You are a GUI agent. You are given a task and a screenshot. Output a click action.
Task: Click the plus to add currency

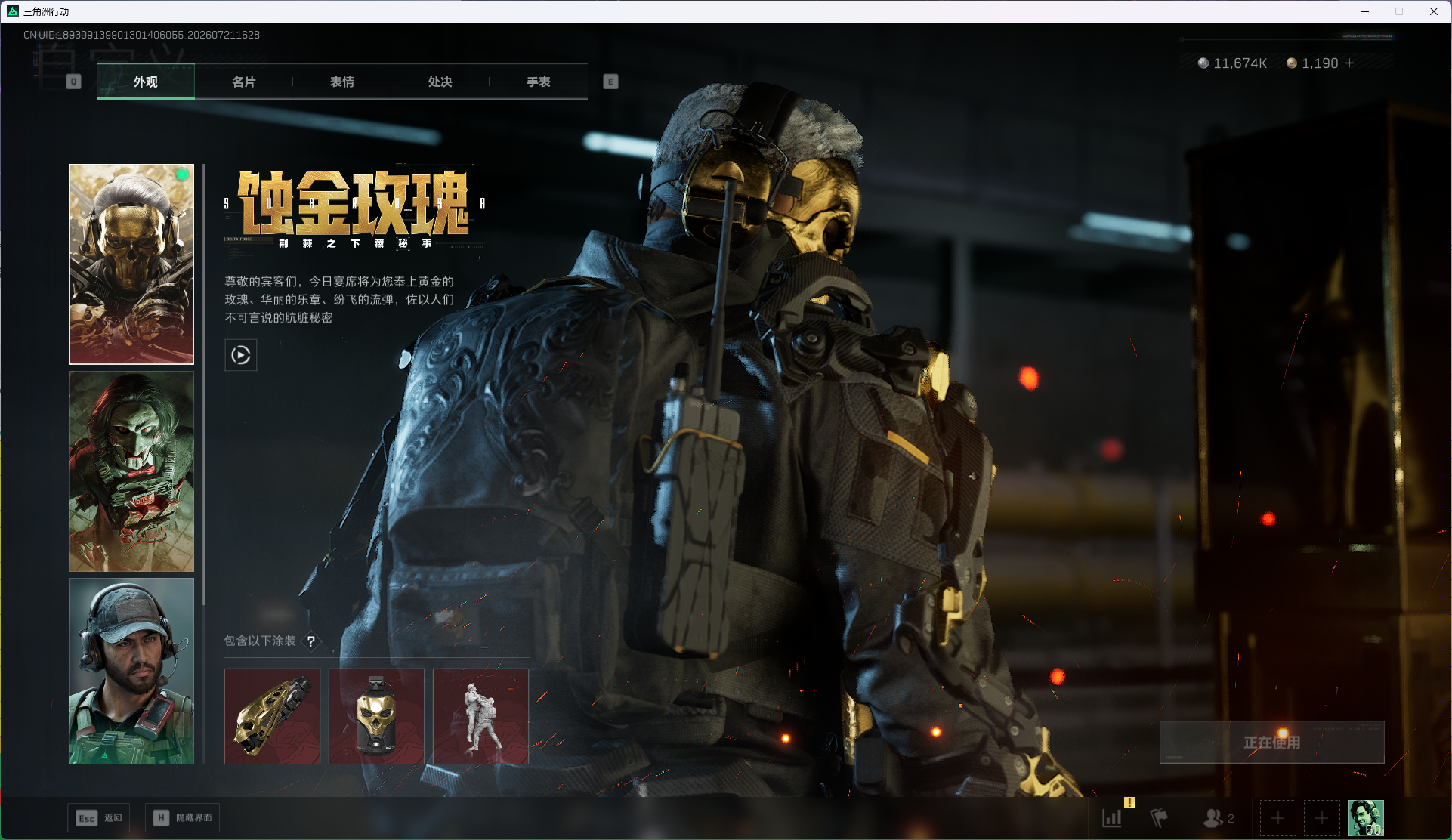tap(1349, 63)
